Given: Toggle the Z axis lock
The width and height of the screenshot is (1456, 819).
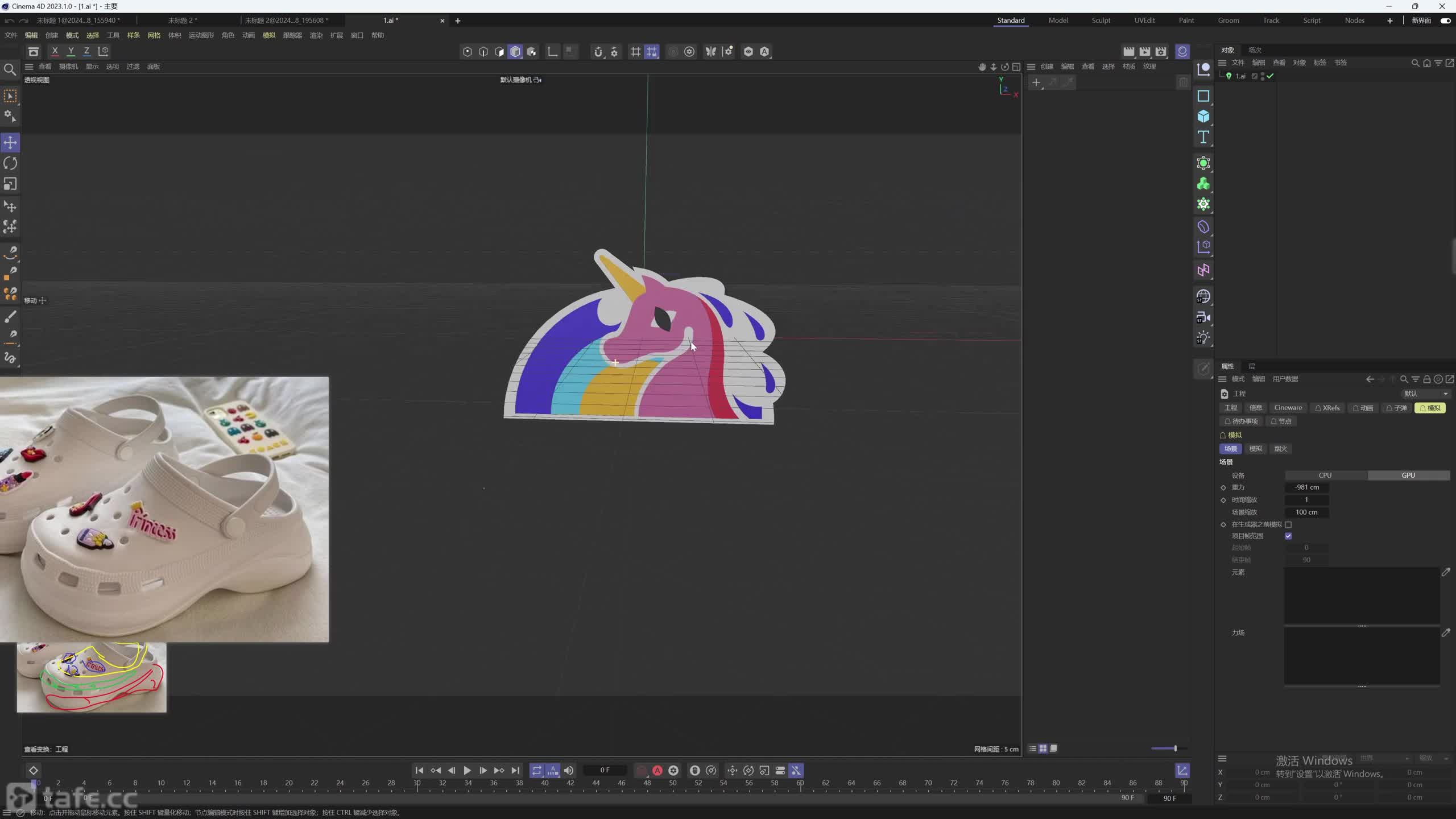Looking at the screenshot, I should click(86, 51).
